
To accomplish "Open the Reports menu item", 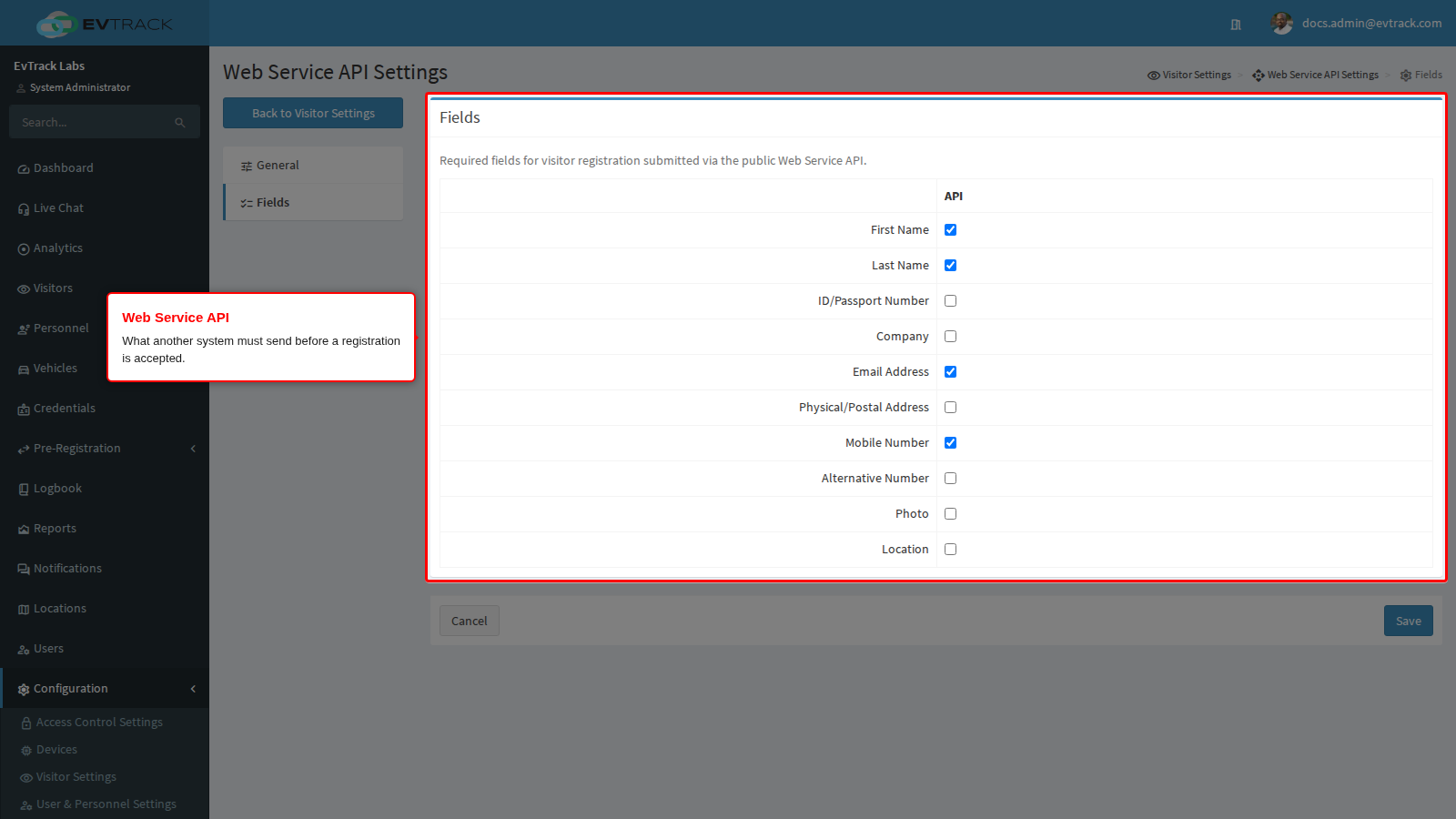I will (x=105, y=529).
